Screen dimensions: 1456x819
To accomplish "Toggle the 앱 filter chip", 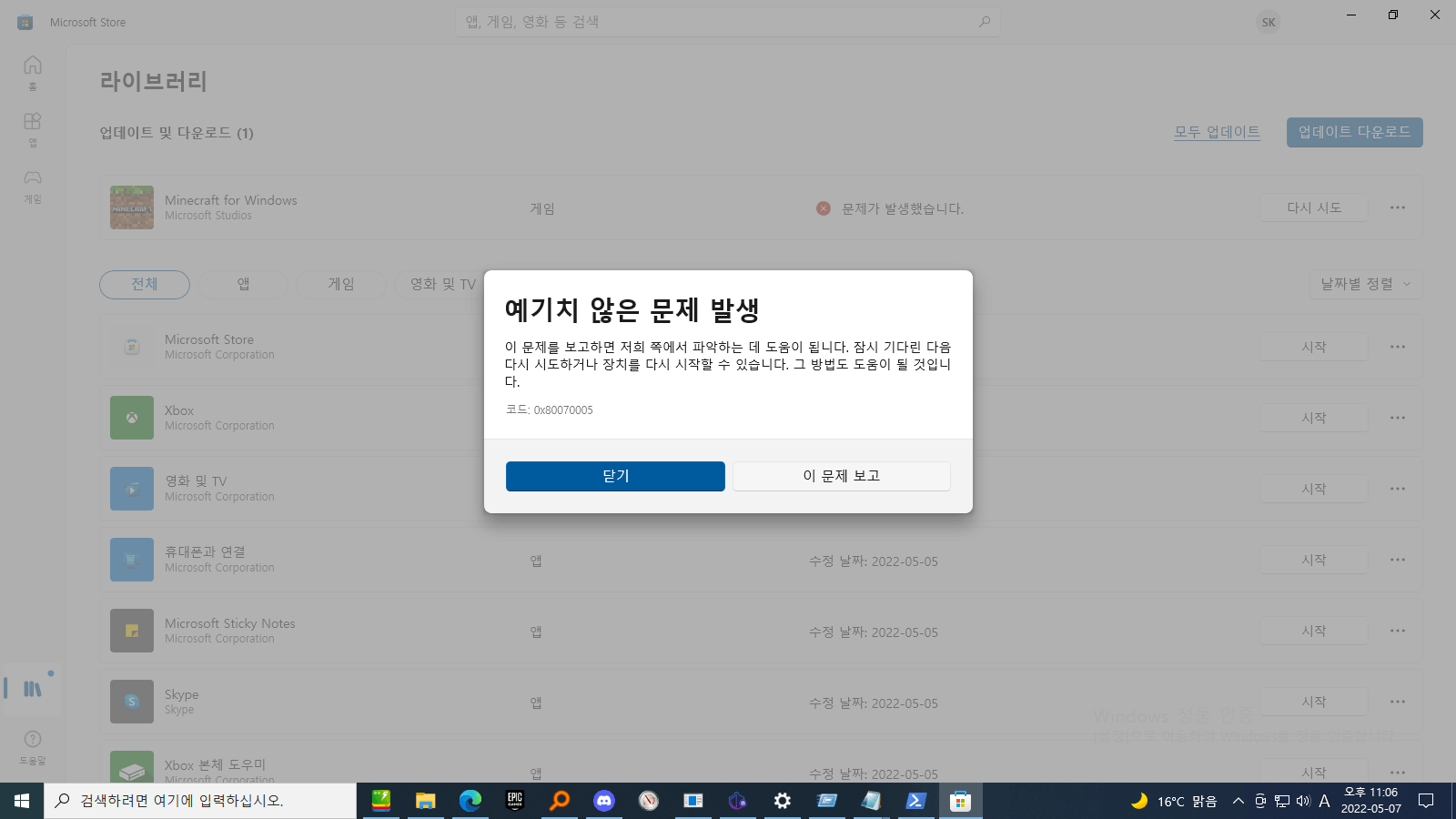I will 242,284.
